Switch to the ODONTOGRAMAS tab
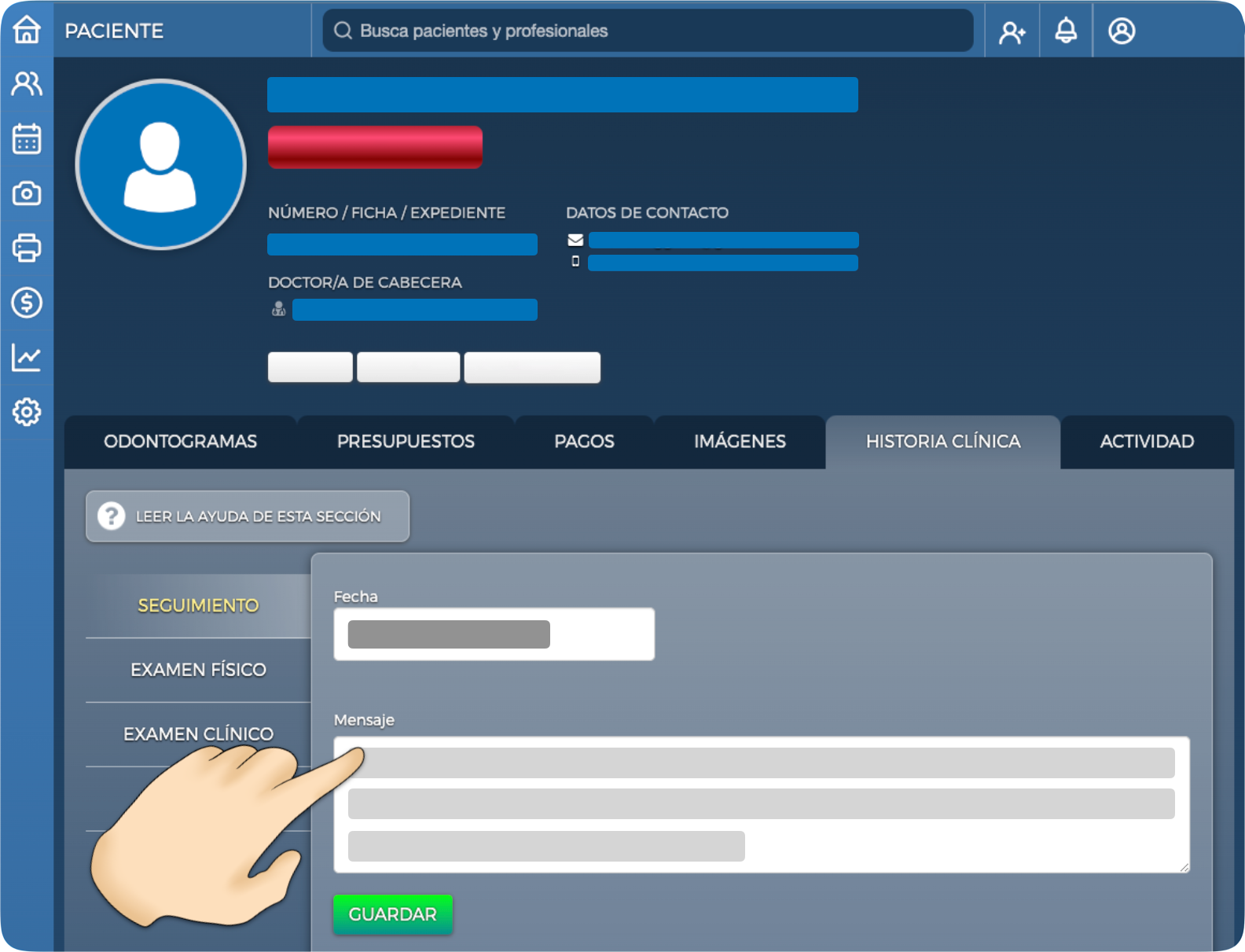The width and height of the screenshot is (1245, 952). click(180, 442)
